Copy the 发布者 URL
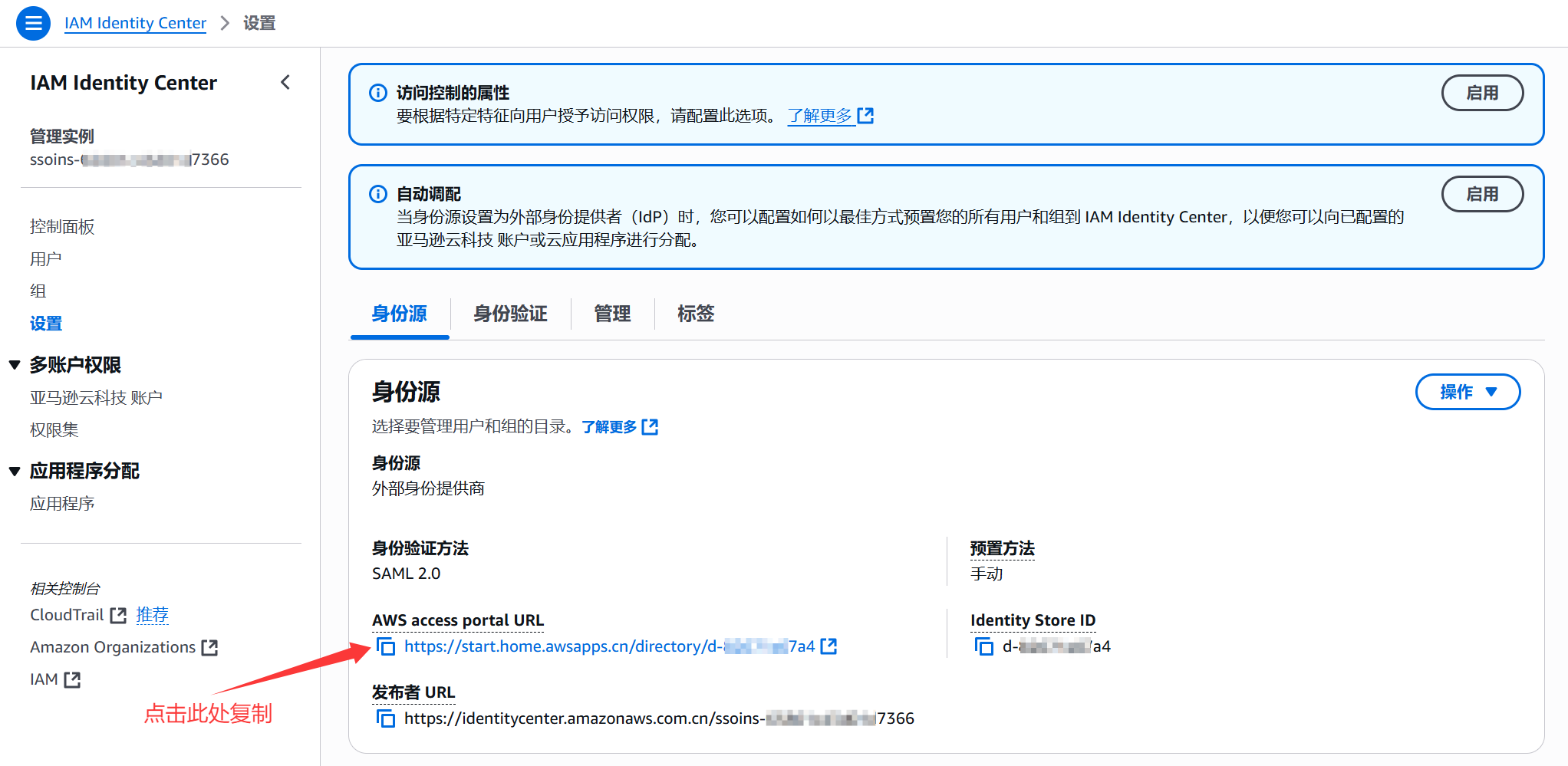The image size is (1568, 766). click(x=386, y=718)
